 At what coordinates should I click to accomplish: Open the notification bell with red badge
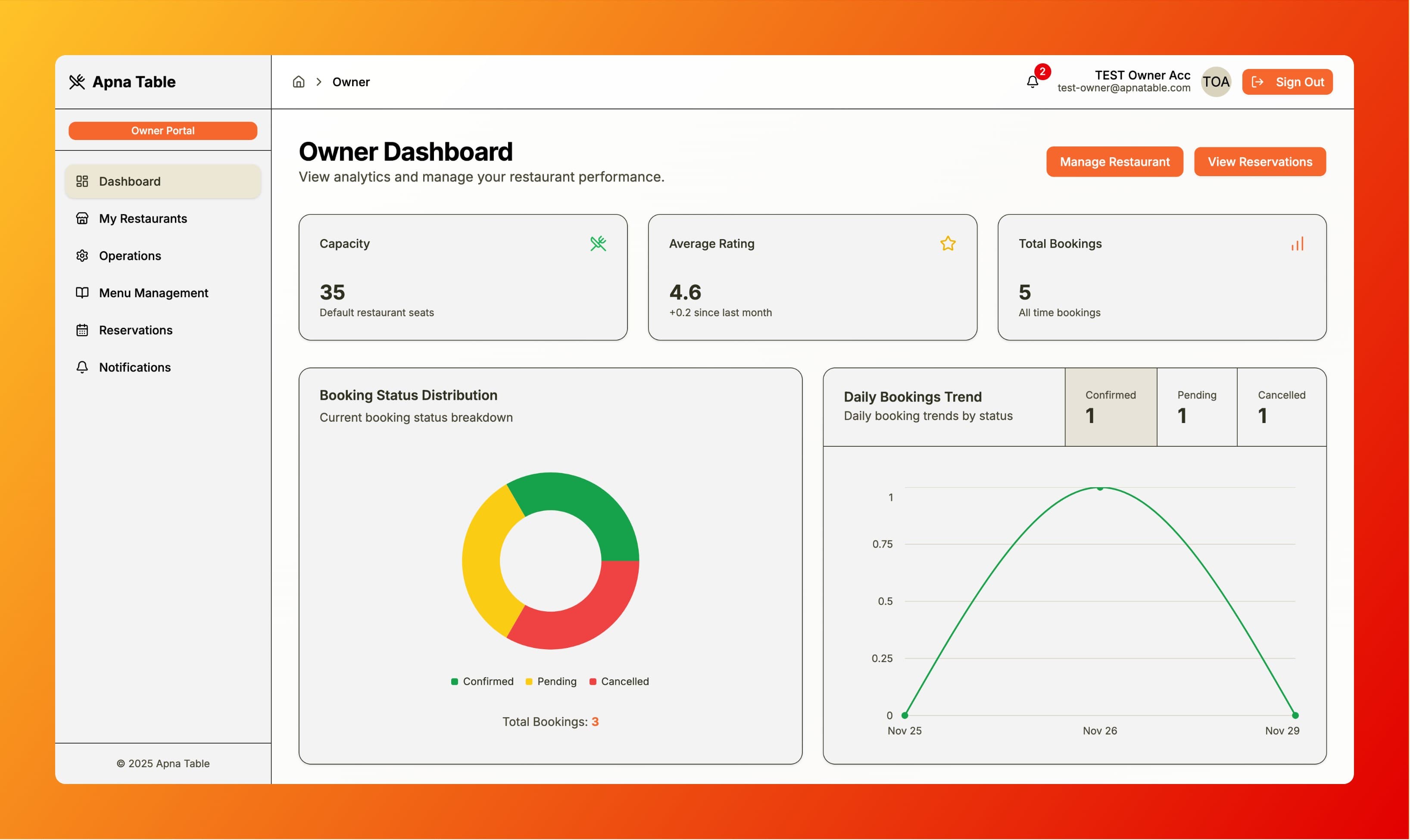[x=1032, y=83]
